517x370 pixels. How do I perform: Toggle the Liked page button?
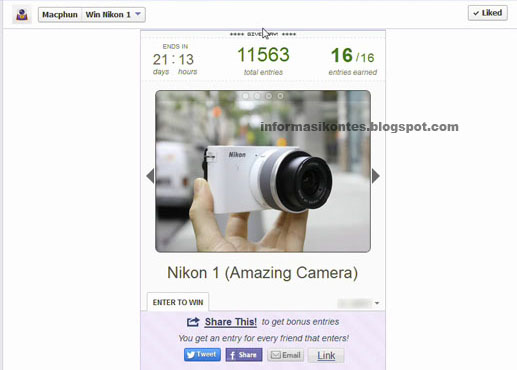488,13
